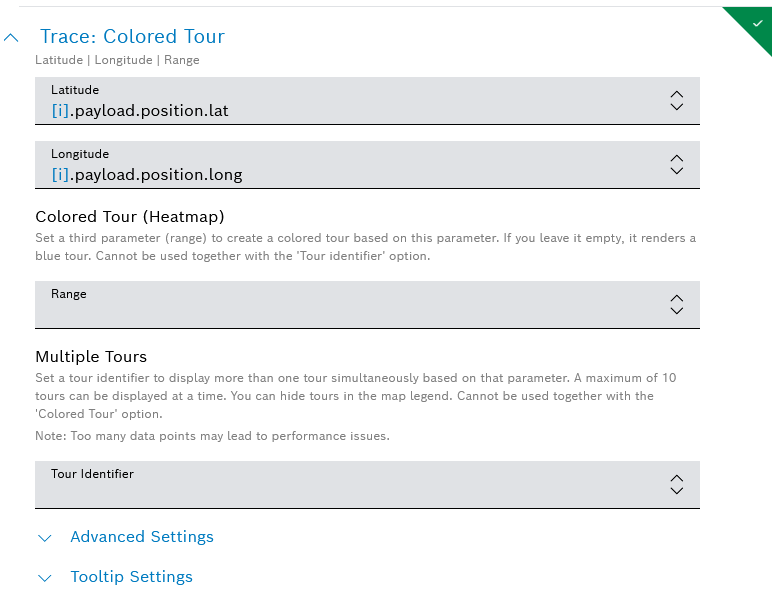
Task: Click the Colored Tour (Heatmap) heading
Action: (129, 216)
